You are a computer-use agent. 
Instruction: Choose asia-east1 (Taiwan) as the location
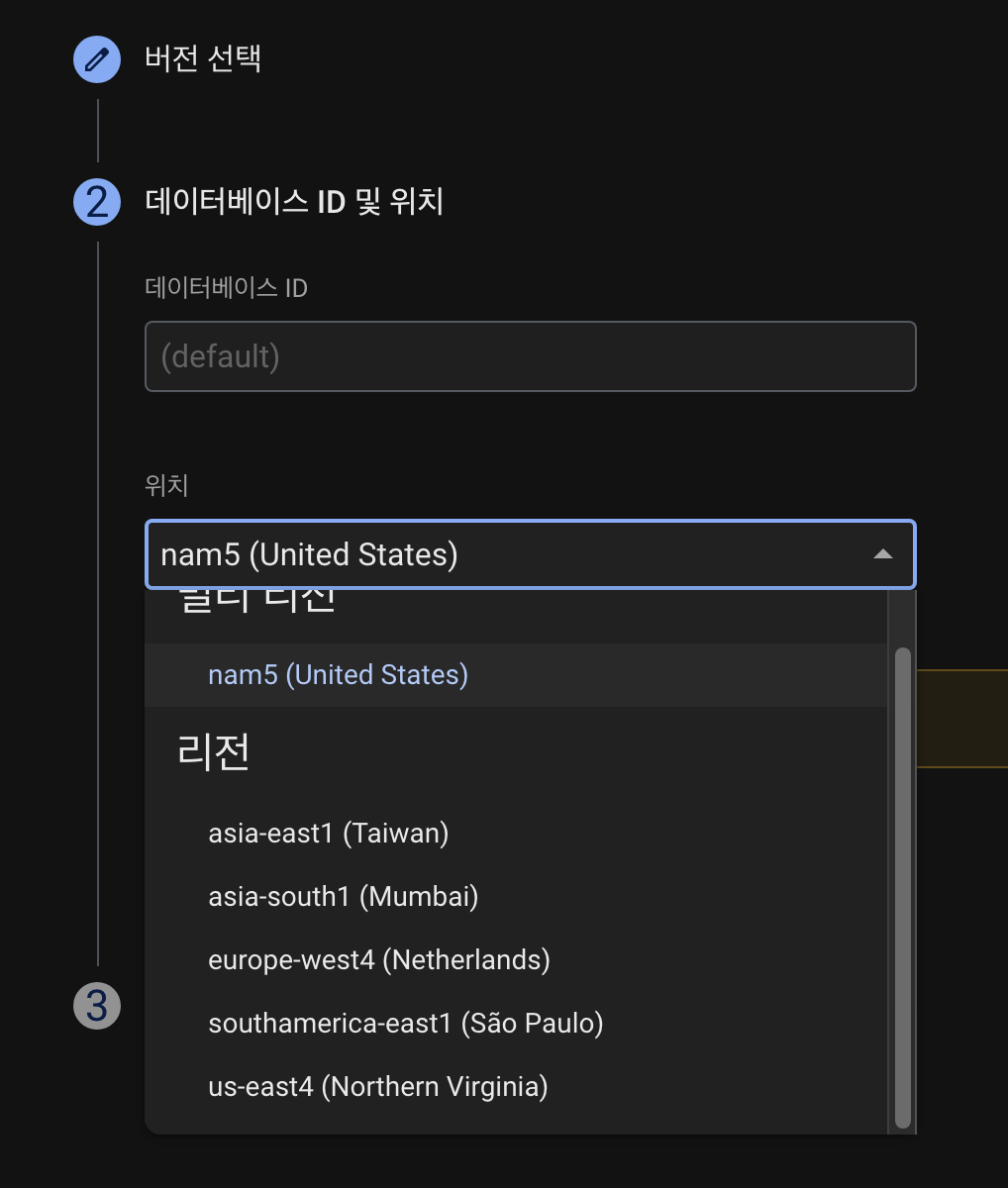328,833
